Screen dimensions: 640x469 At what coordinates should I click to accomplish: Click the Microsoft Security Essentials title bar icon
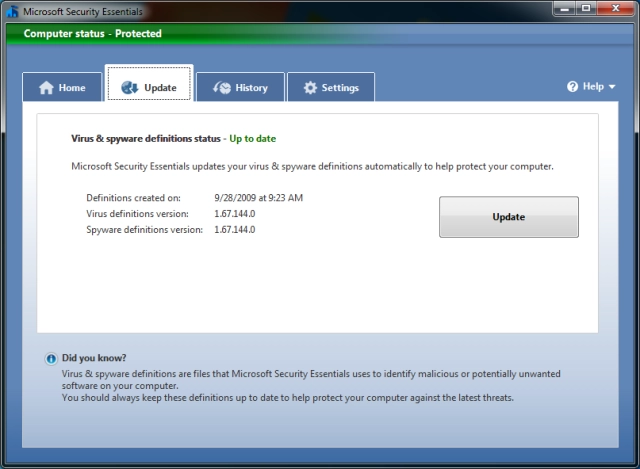tap(12, 11)
